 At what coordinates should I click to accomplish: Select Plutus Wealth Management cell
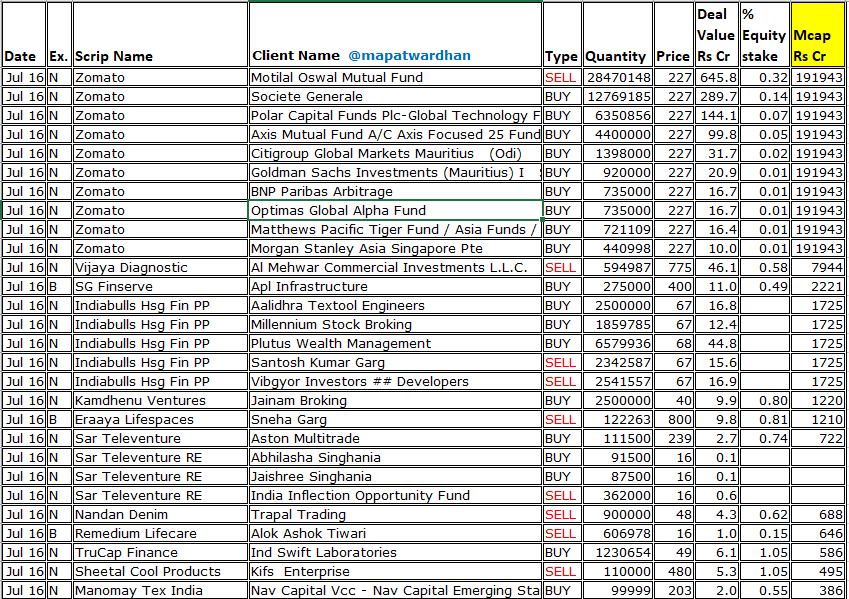tap(395, 343)
